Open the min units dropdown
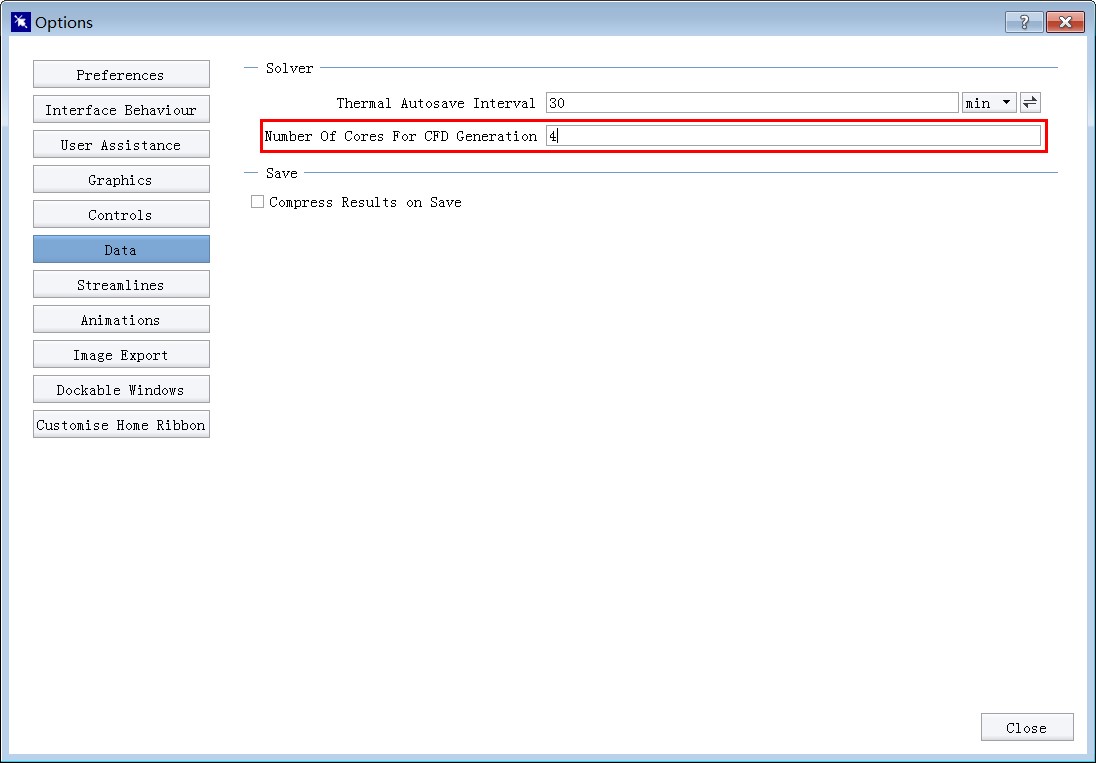This screenshot has height=763, width=1096. coord(988,103)
